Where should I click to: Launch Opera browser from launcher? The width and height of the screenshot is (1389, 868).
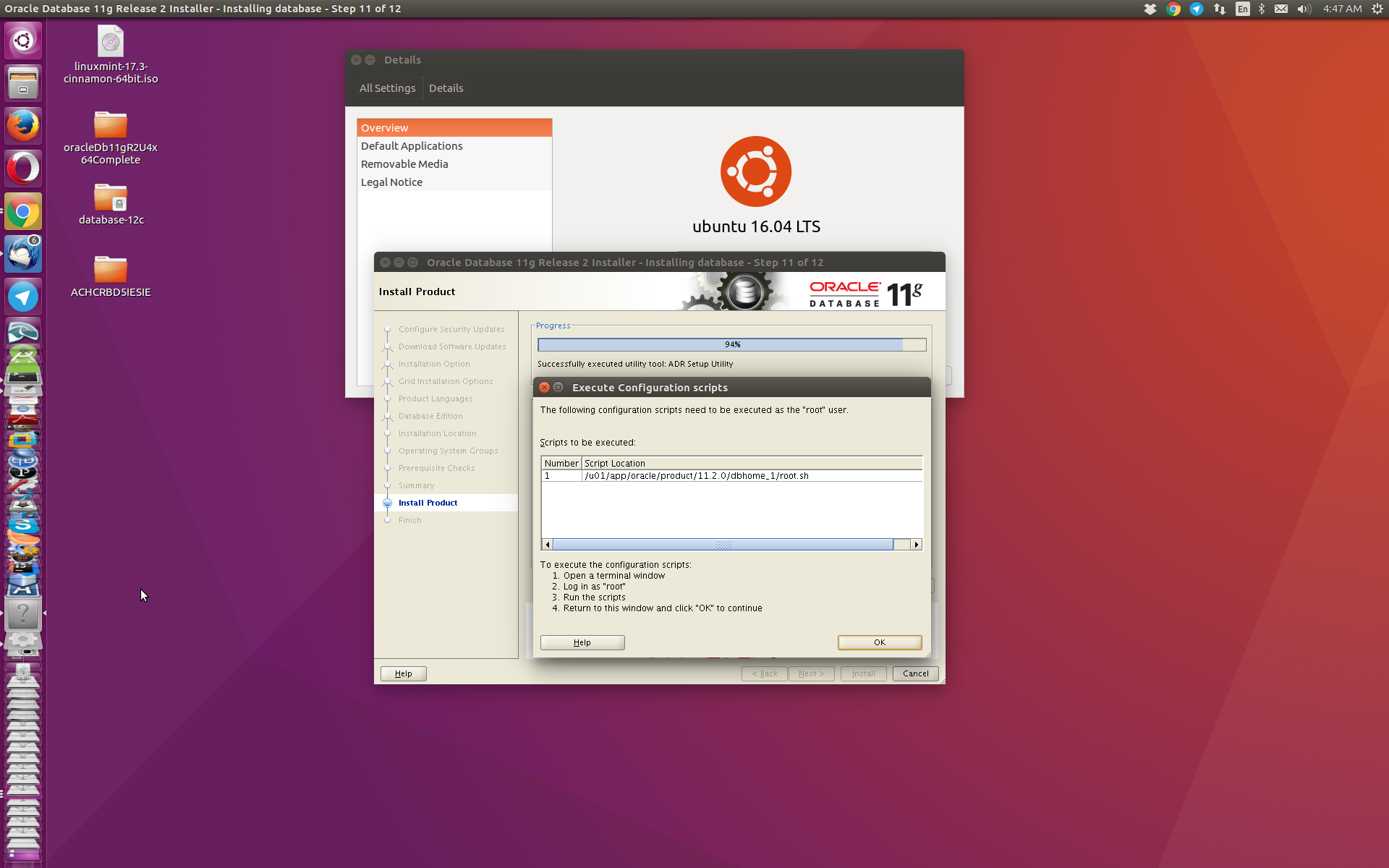pyautogui.click(x=23, y=169)
